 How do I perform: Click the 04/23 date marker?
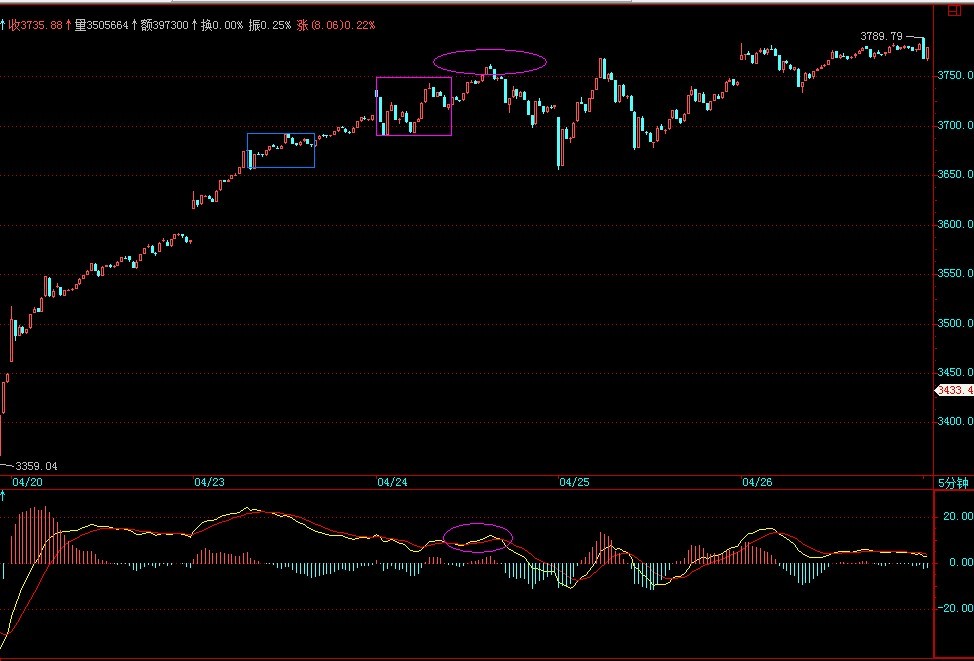point(209,483)
